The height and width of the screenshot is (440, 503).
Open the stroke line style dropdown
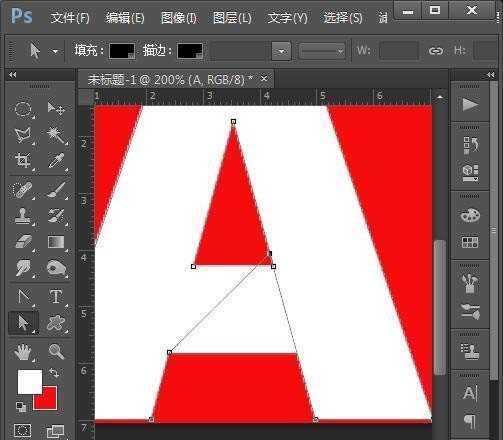click(x=322, y=51)
